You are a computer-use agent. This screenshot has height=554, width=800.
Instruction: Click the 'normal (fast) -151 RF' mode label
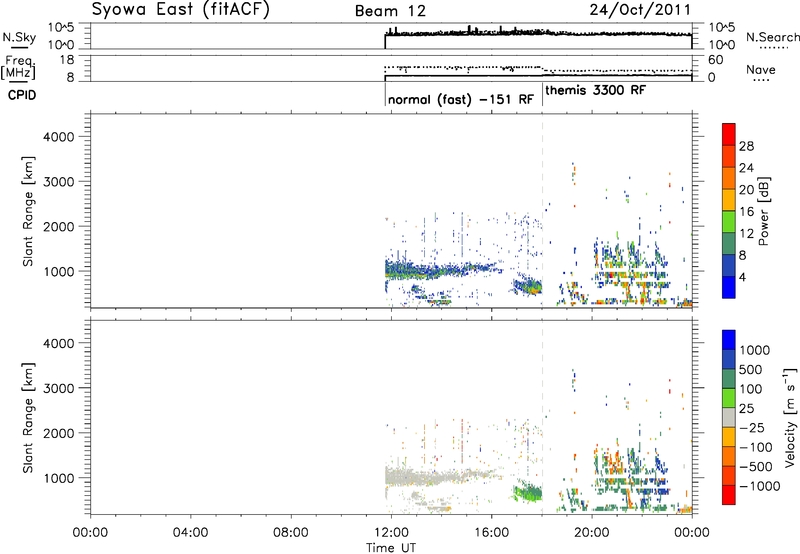pos(461,99)
